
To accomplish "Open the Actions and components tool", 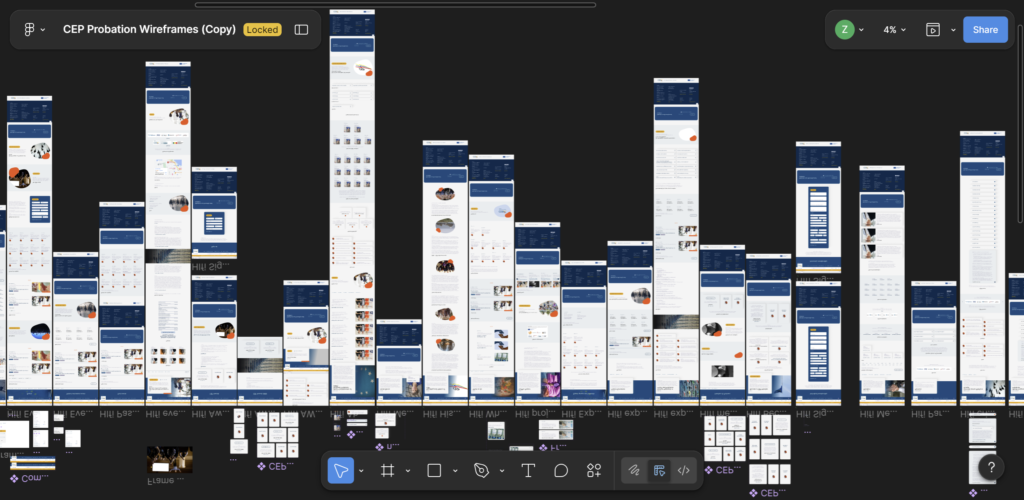I will tap(594, 471).
